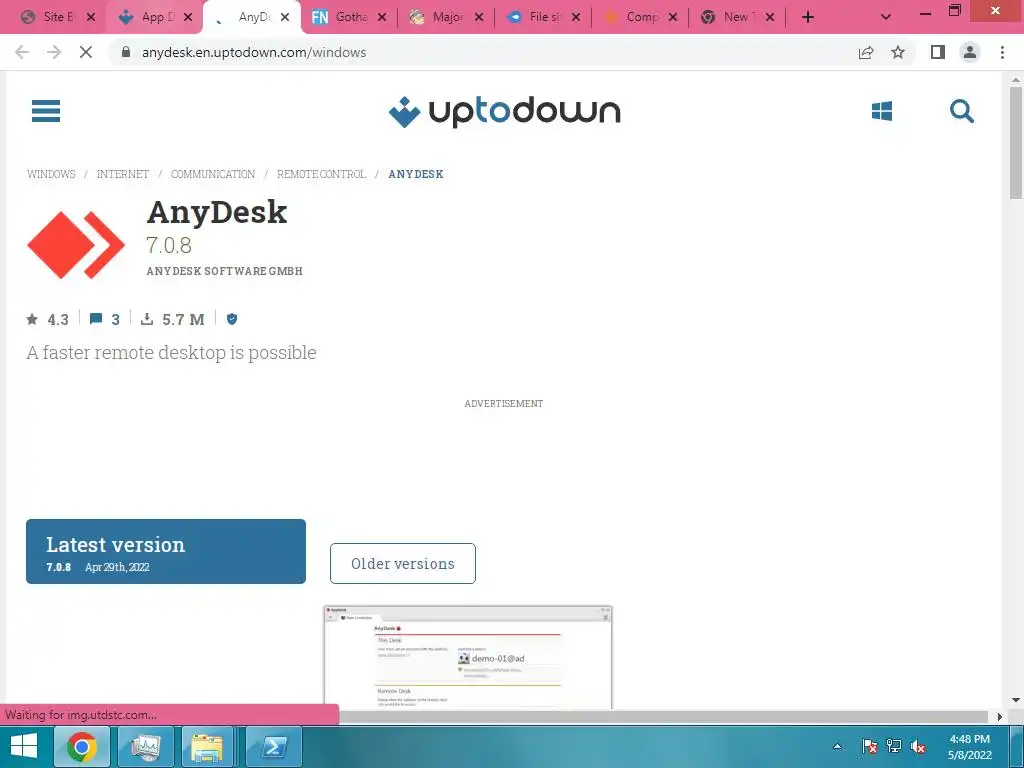This screenshot has height=768, width=1024.
Task: Open the Uptodown hamburger menu
Action: coord(46,111)
